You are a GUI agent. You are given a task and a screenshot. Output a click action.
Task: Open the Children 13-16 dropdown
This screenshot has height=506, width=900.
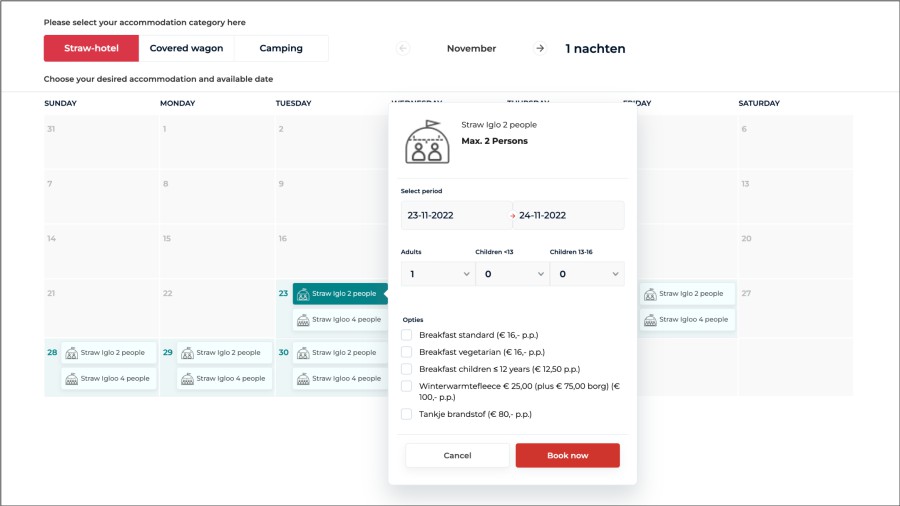click(586, 274)
